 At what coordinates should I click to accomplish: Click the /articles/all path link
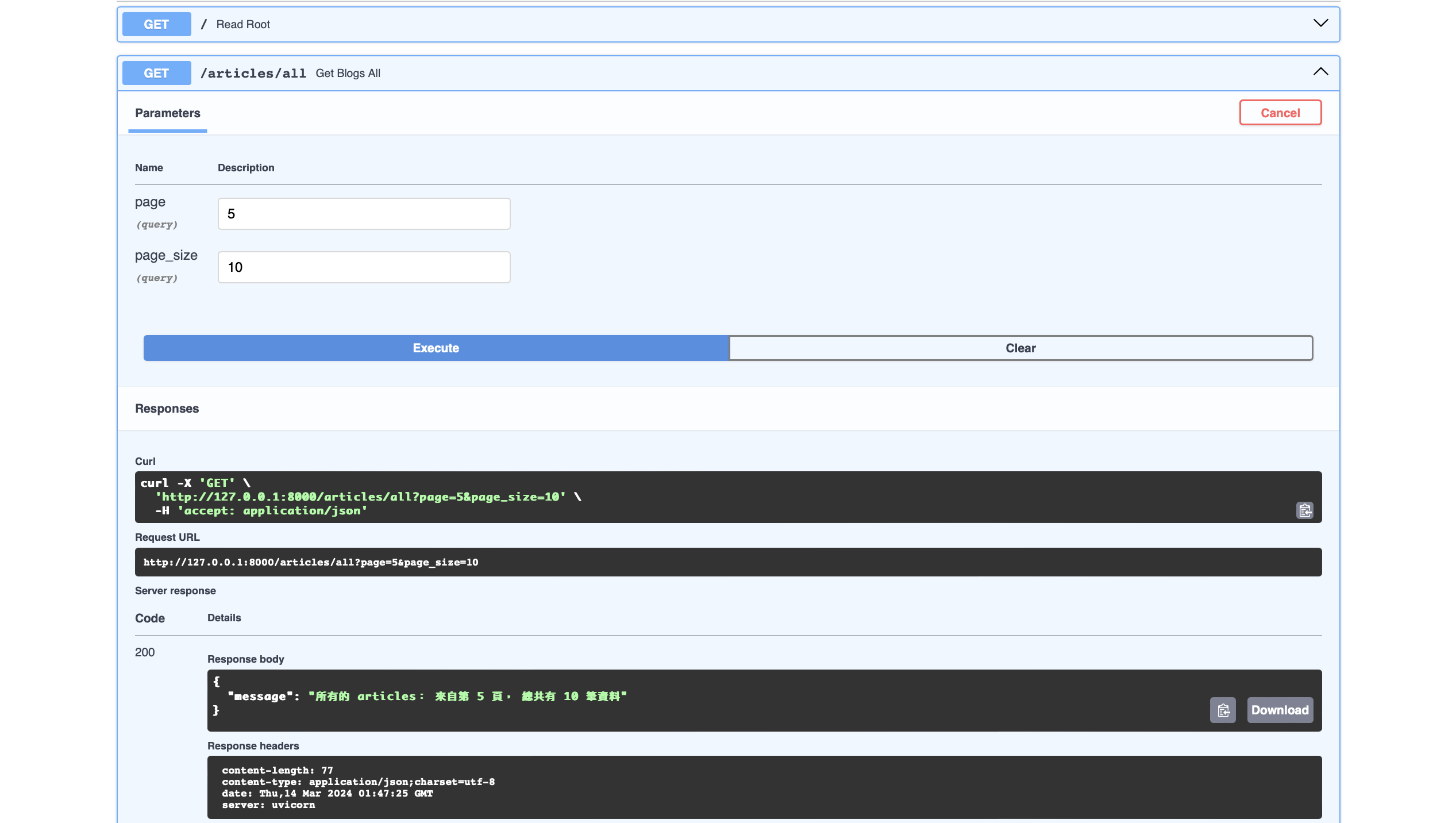[253, 74]
